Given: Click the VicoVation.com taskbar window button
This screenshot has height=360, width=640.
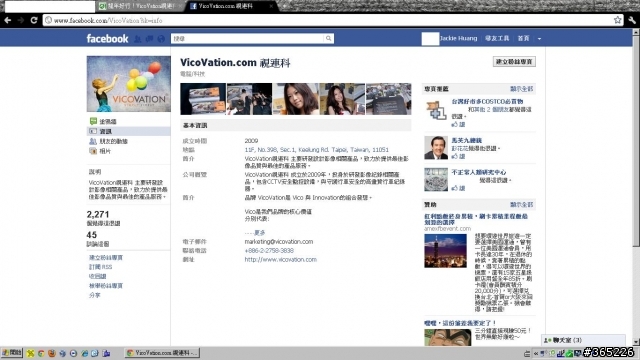Looking at the screenshot, I should point(162,353).
